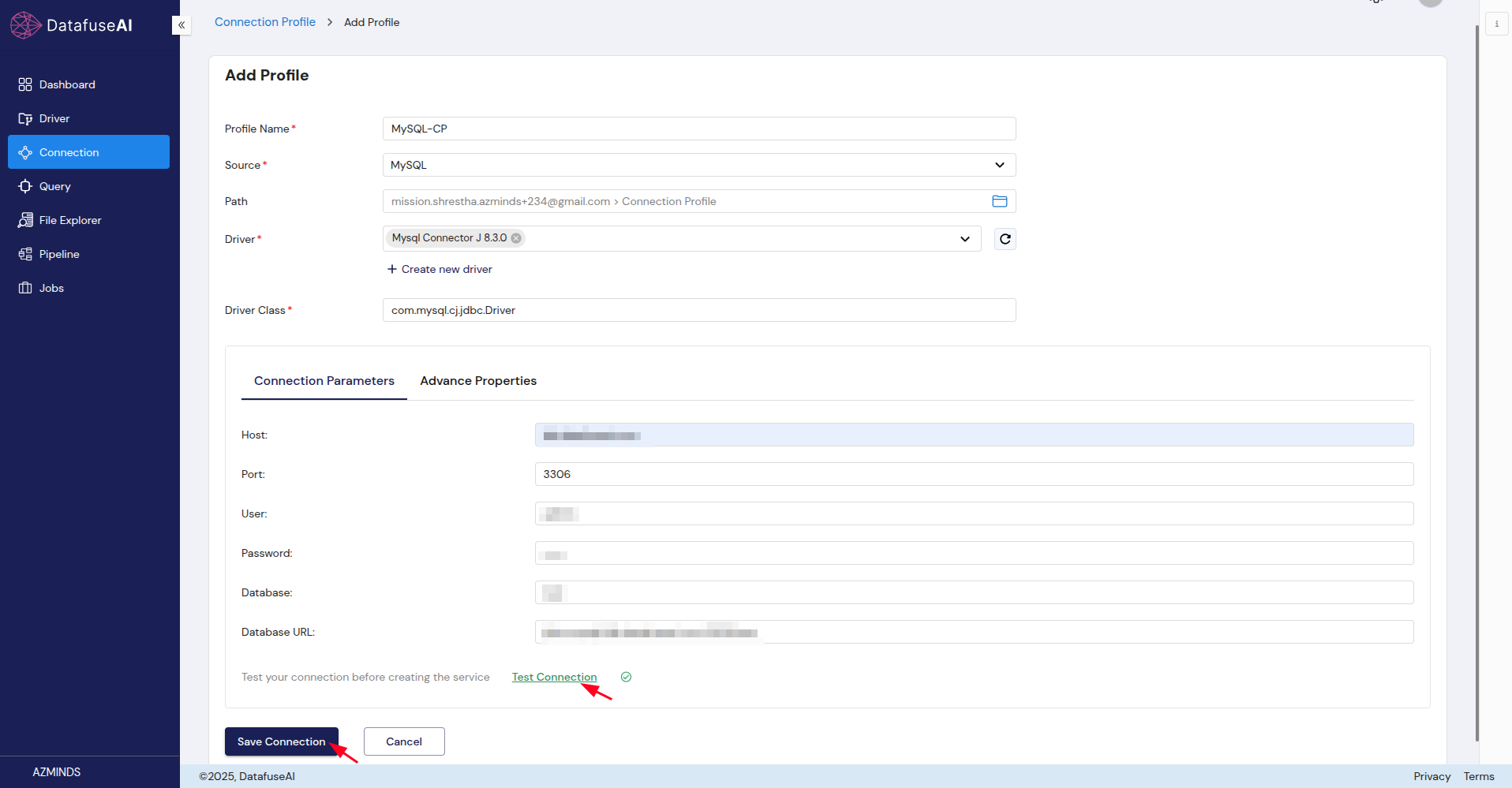Switch to the Advance Properties tab
The height and width of the screenshot is (788, 1512).
(x=478, y=380)
